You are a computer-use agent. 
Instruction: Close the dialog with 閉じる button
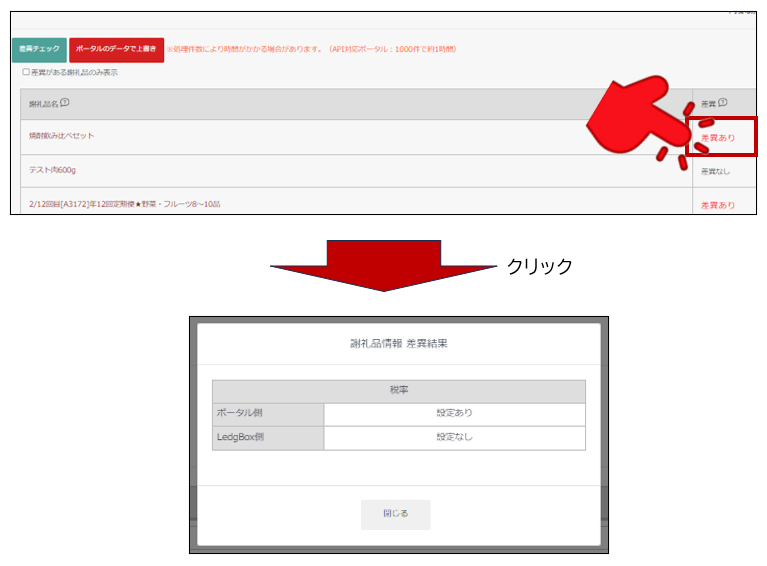point(395,514)
